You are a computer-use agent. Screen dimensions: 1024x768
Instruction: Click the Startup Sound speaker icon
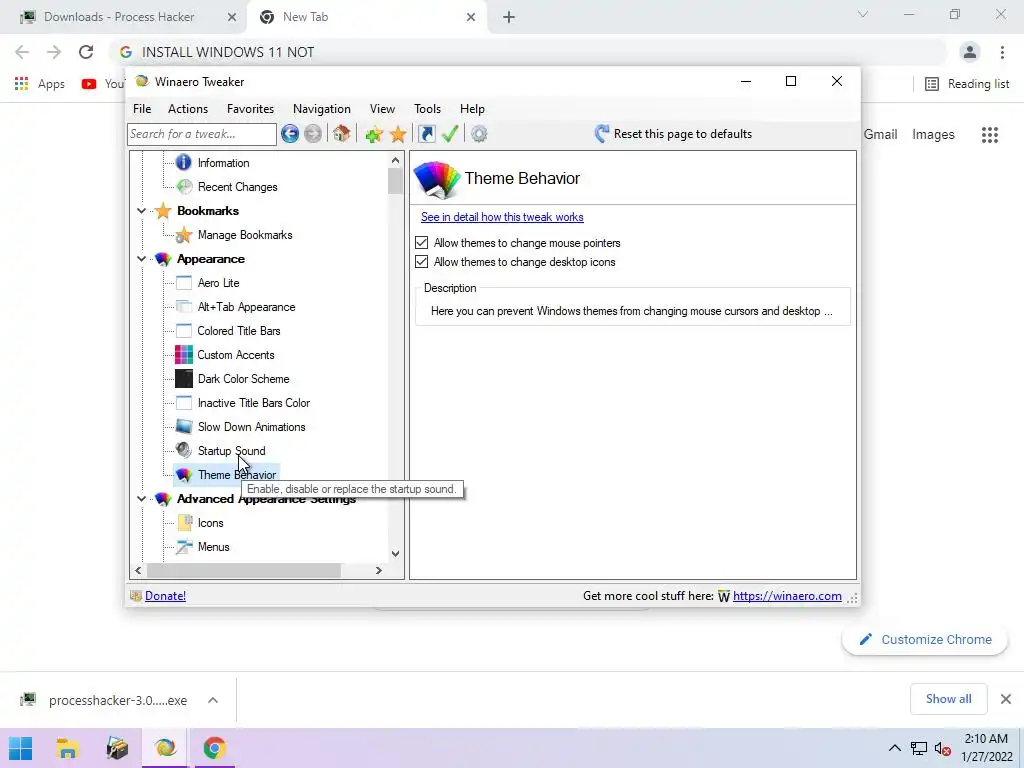point(184,451)
